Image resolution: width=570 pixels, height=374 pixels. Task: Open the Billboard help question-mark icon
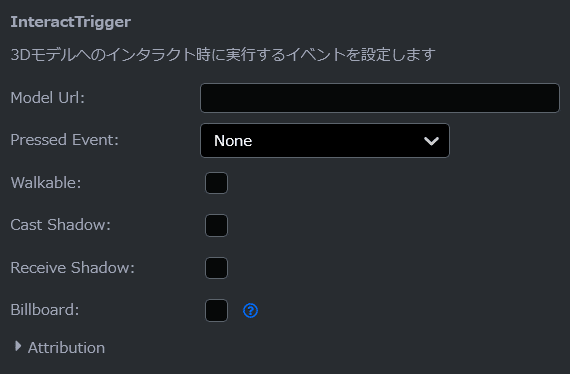click(x=250, y=311)
